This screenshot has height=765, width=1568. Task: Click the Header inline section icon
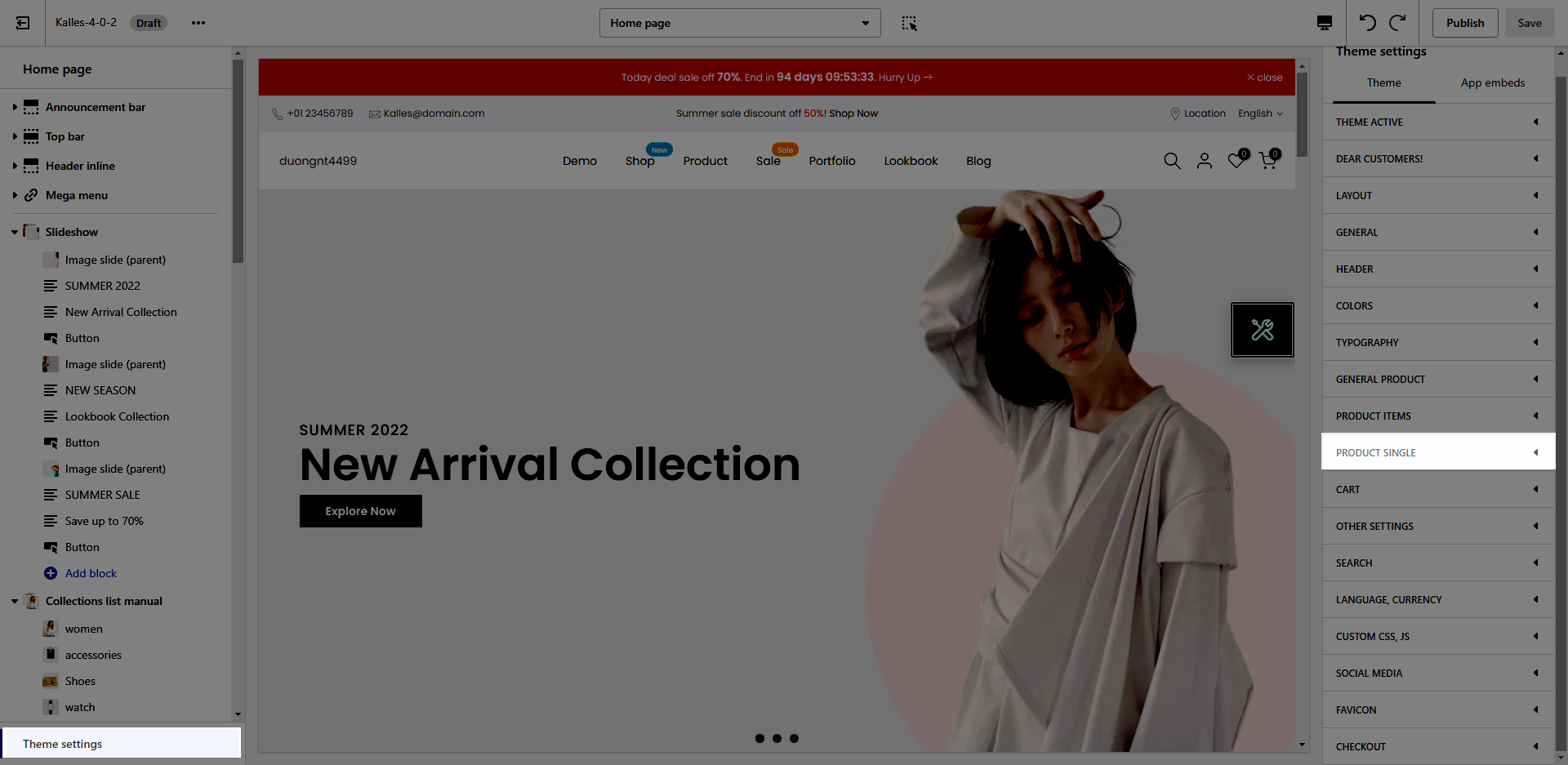point(31,166)
